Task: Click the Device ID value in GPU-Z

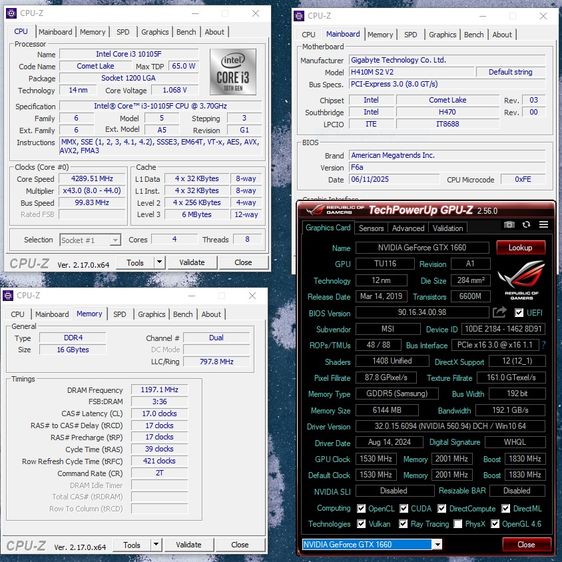Action: click(x=503, y=329)
